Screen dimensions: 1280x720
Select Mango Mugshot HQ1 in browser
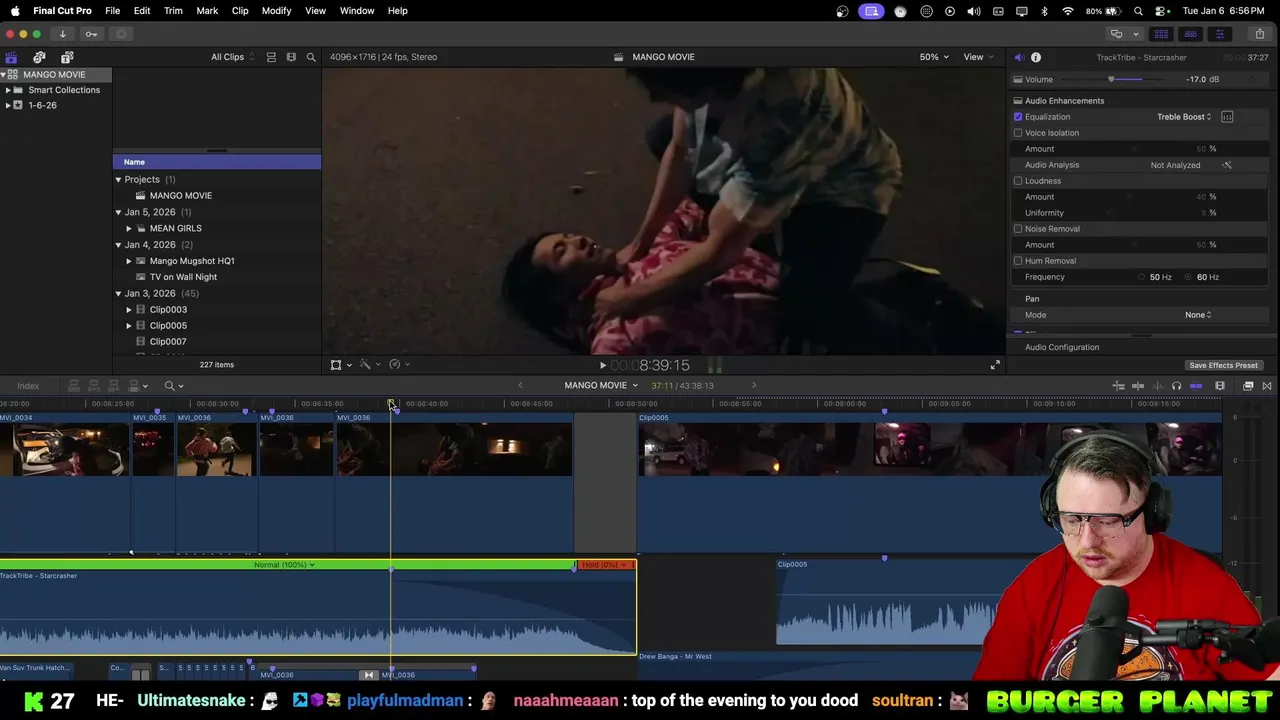tap(192, 261)
